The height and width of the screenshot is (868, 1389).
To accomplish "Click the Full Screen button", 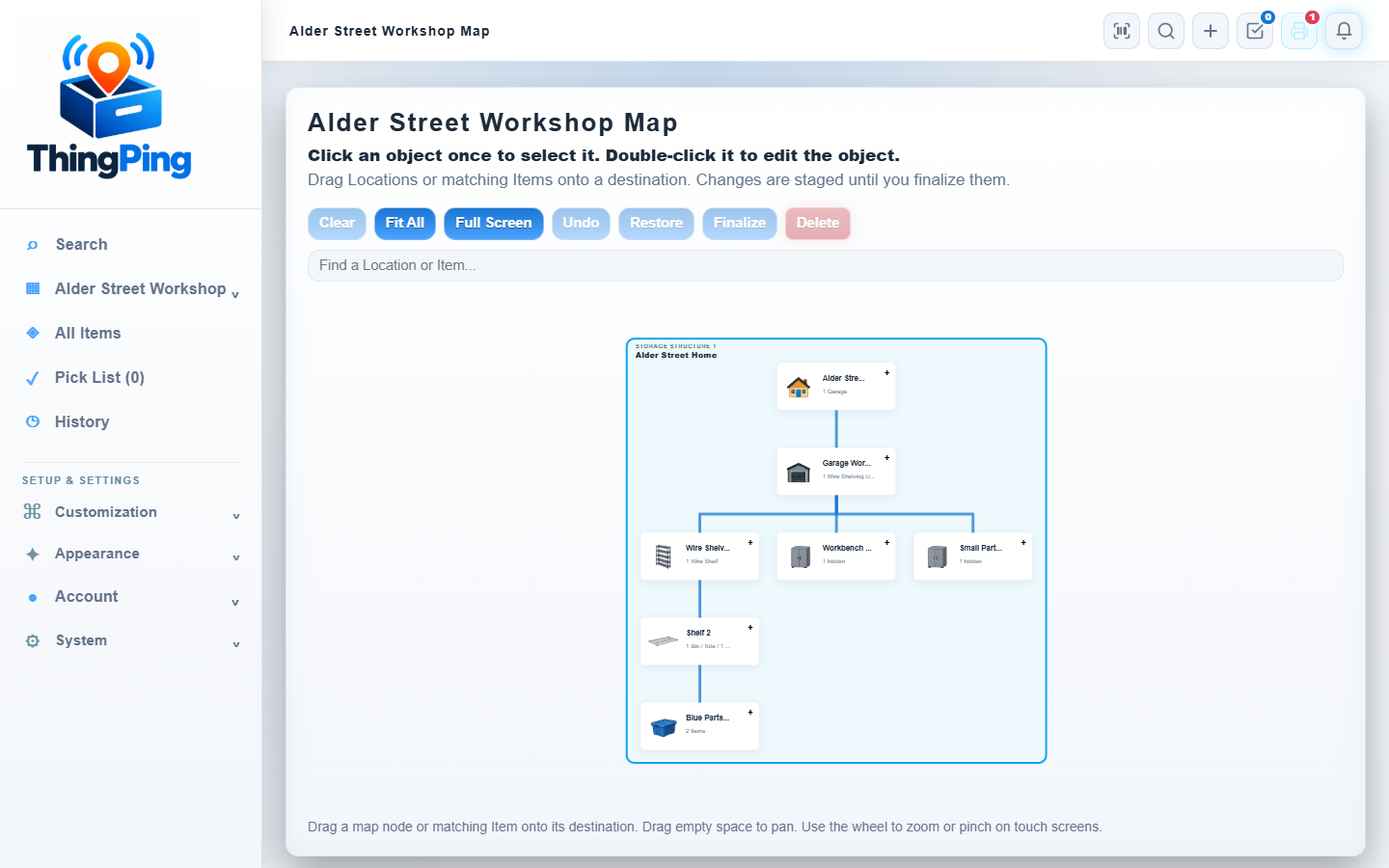I will [494, 223].
